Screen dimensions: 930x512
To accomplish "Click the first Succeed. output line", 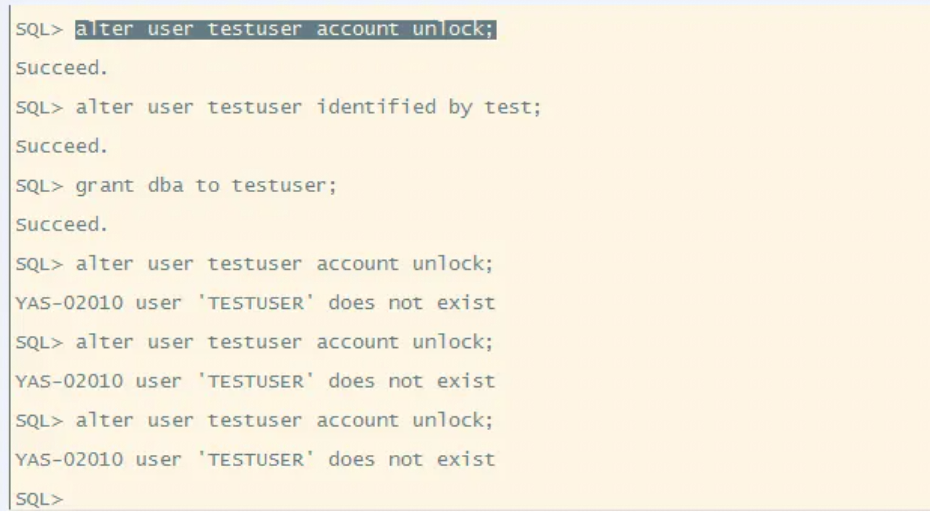I will [62, 68].
